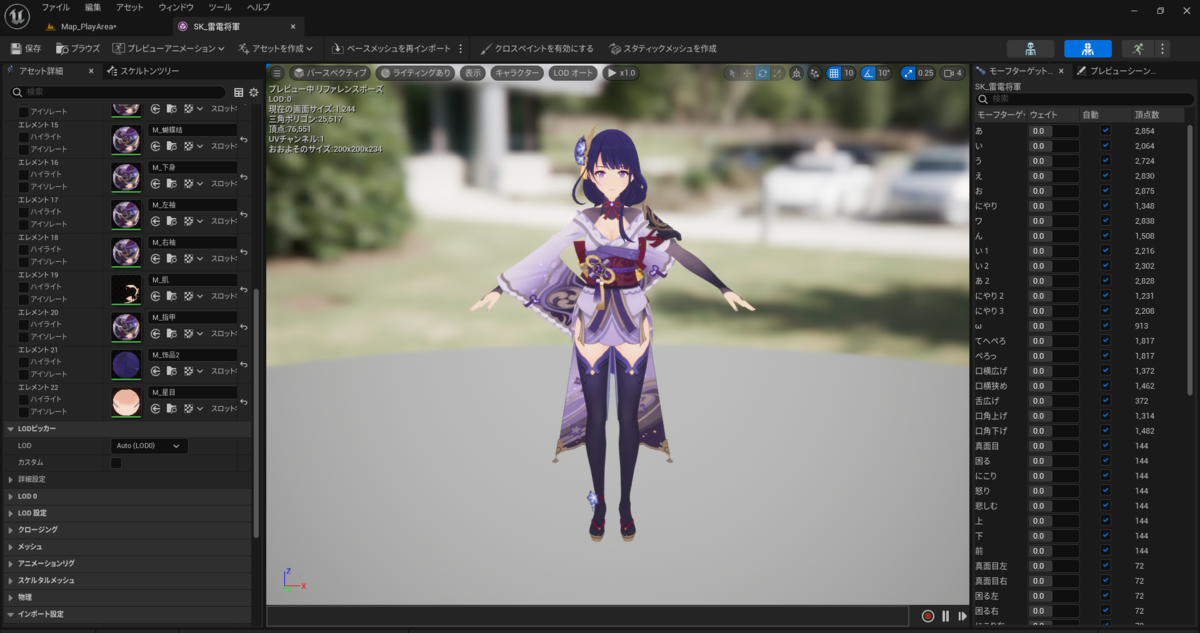
Task: Pause the preview animation playback
Action: 945,616
